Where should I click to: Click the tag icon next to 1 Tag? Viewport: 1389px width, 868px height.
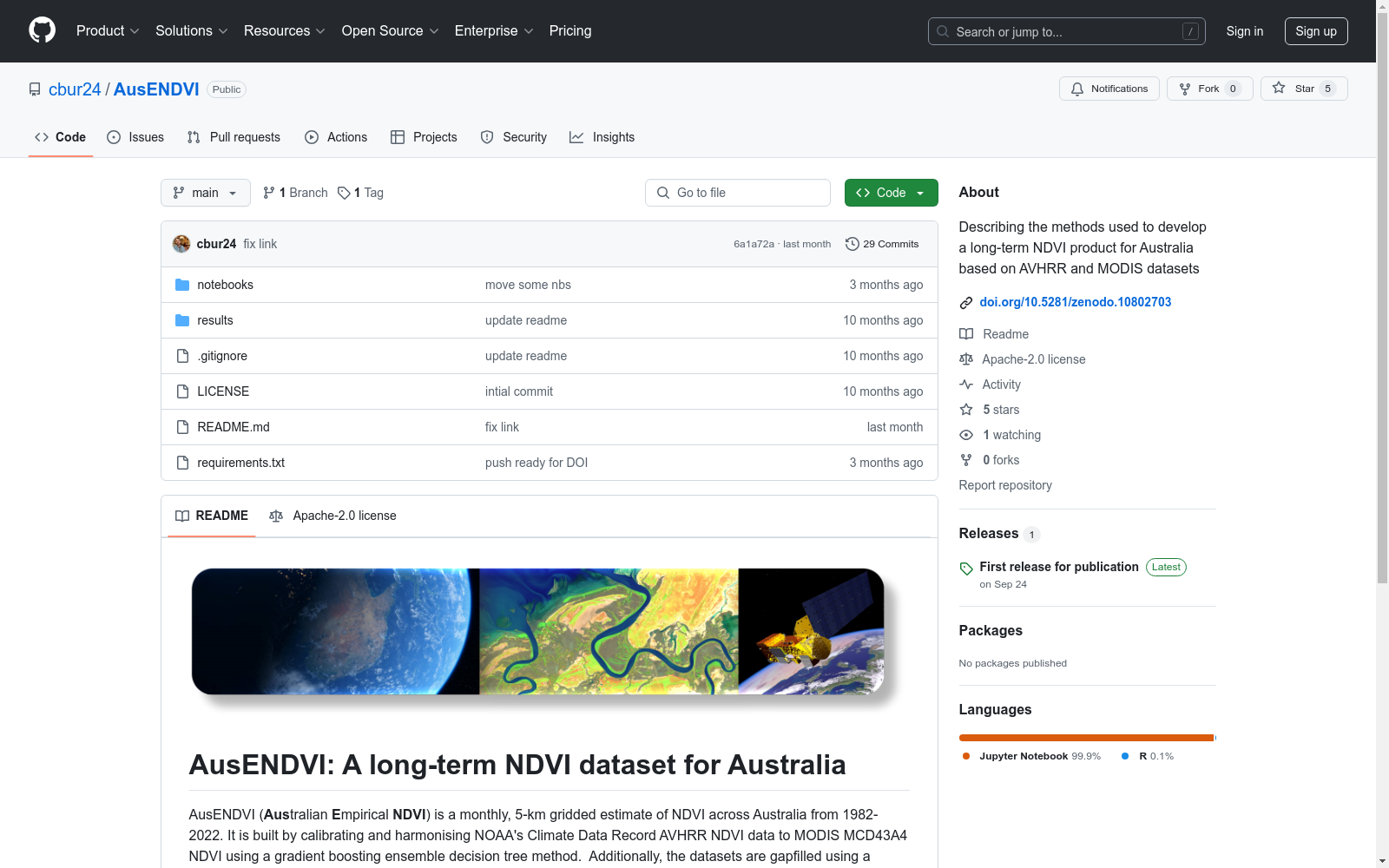[x=344, y=193]
